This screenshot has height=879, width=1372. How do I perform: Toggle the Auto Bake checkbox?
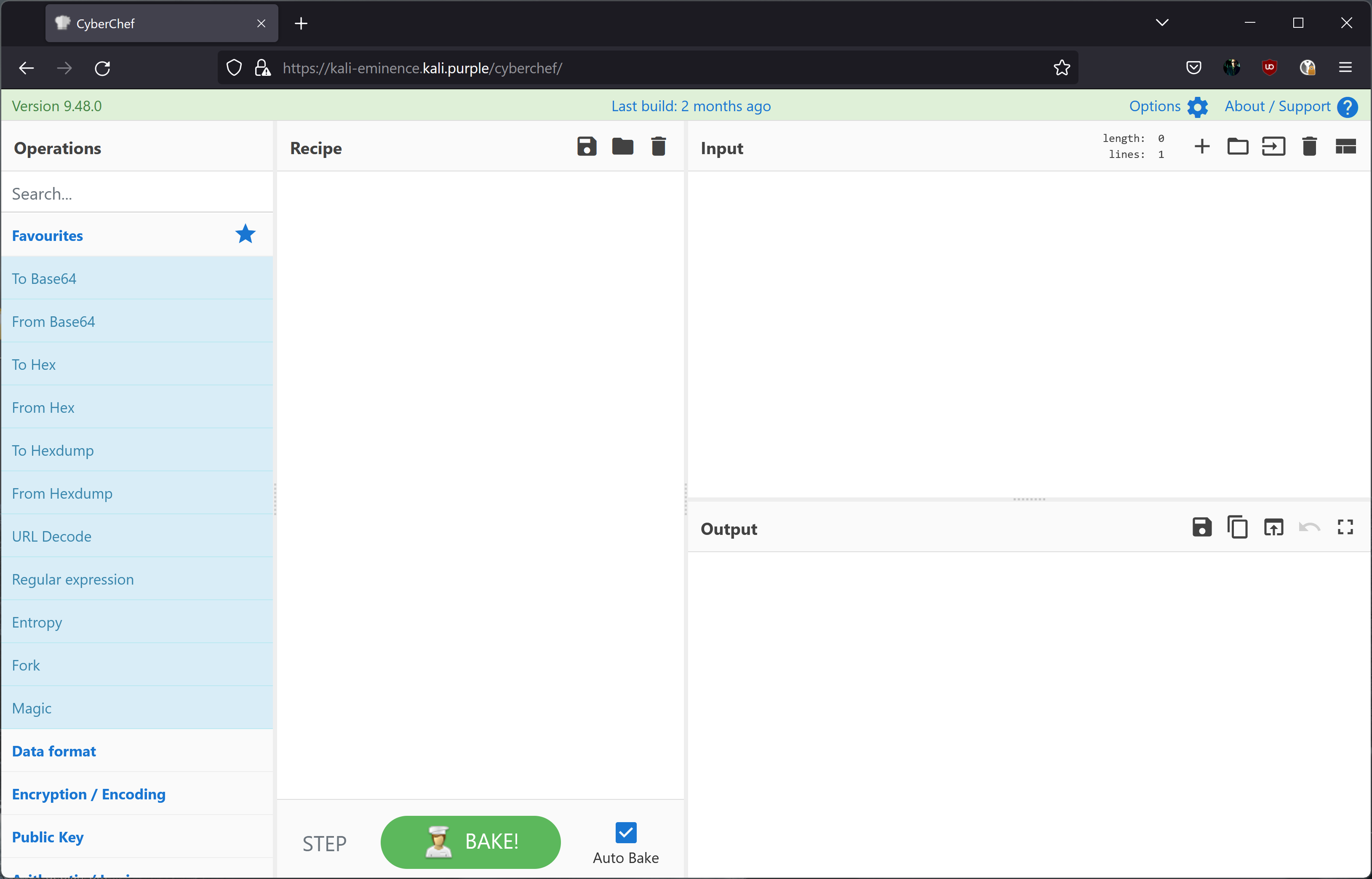pos(625,832)
